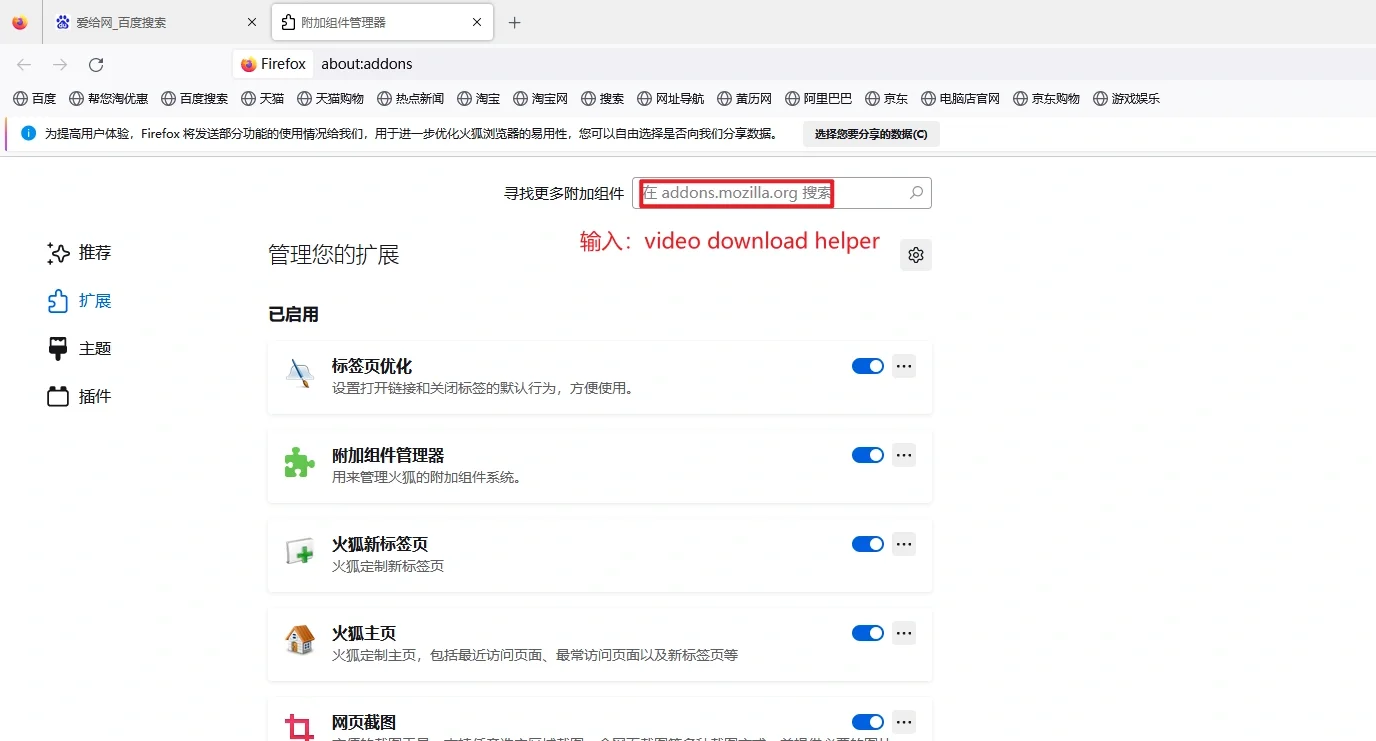Open the 热点新闻 bookmark
The height and width of the screenshot is (741, 1376).
pos(411,98)
